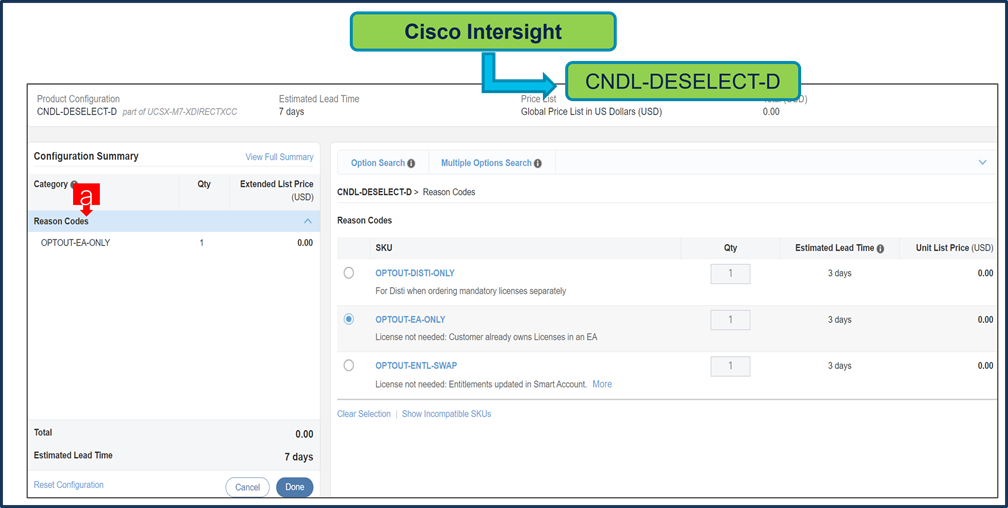Click the More link under OPTOUT-ENTL-SWAP
This screenshot has width=1008, height=508.
click(x=602, y=384)
